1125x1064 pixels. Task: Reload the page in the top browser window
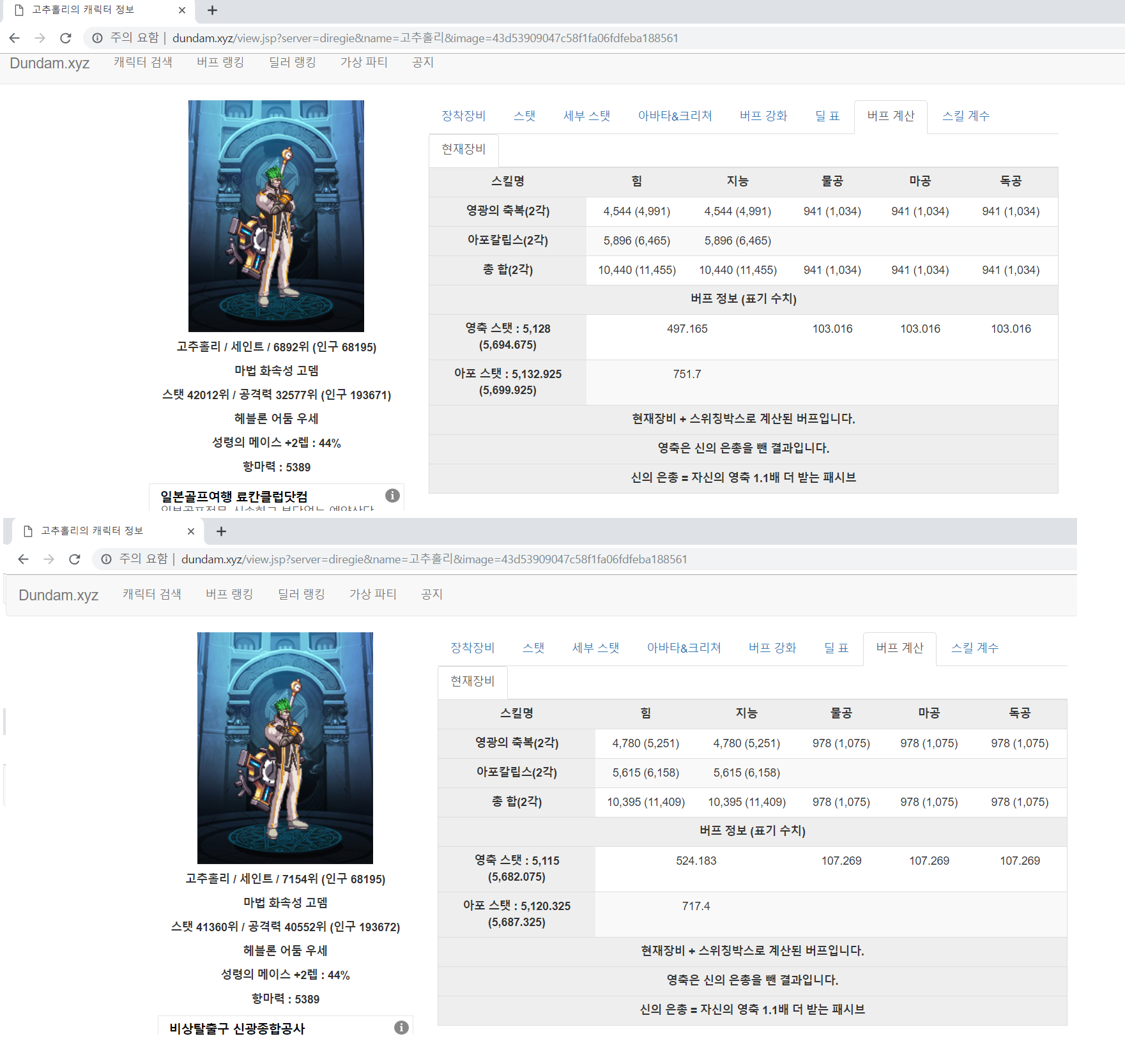click(x=65, y=38)
